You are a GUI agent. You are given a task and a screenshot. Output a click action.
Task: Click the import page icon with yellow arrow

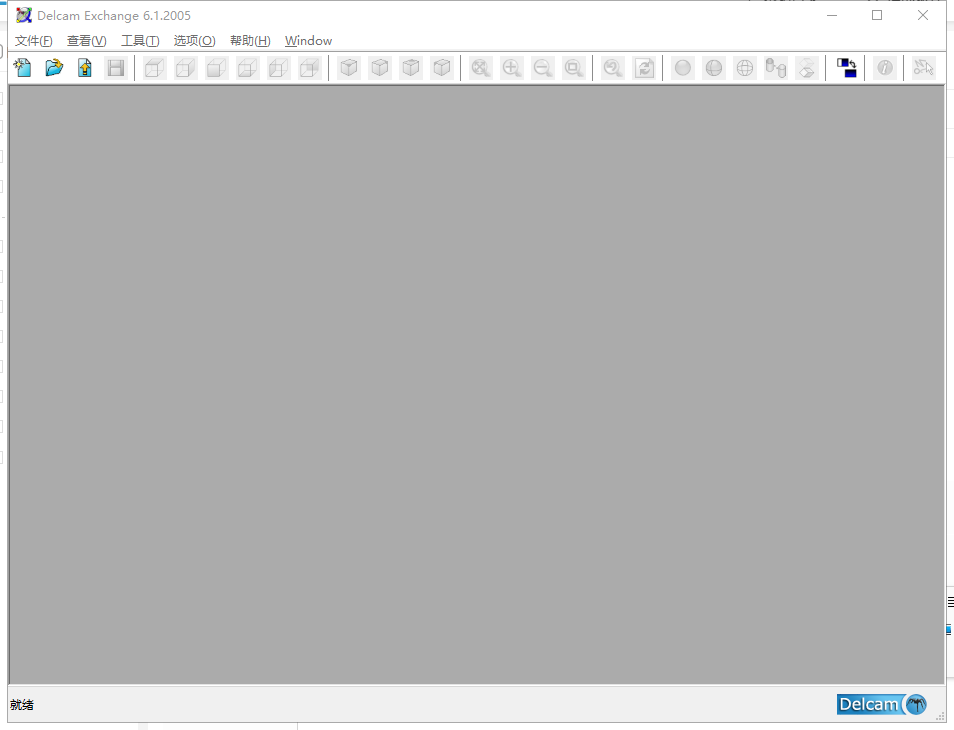[x=85, y=68]
